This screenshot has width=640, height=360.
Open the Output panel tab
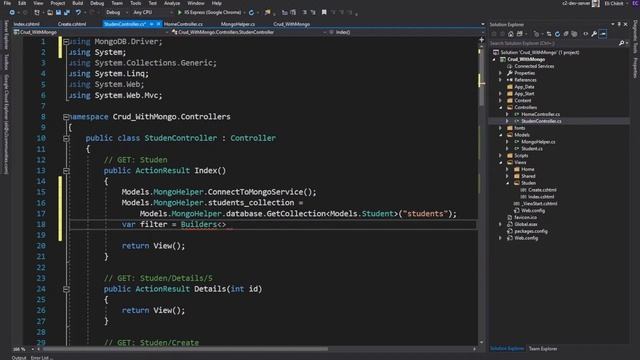(19, 358)
